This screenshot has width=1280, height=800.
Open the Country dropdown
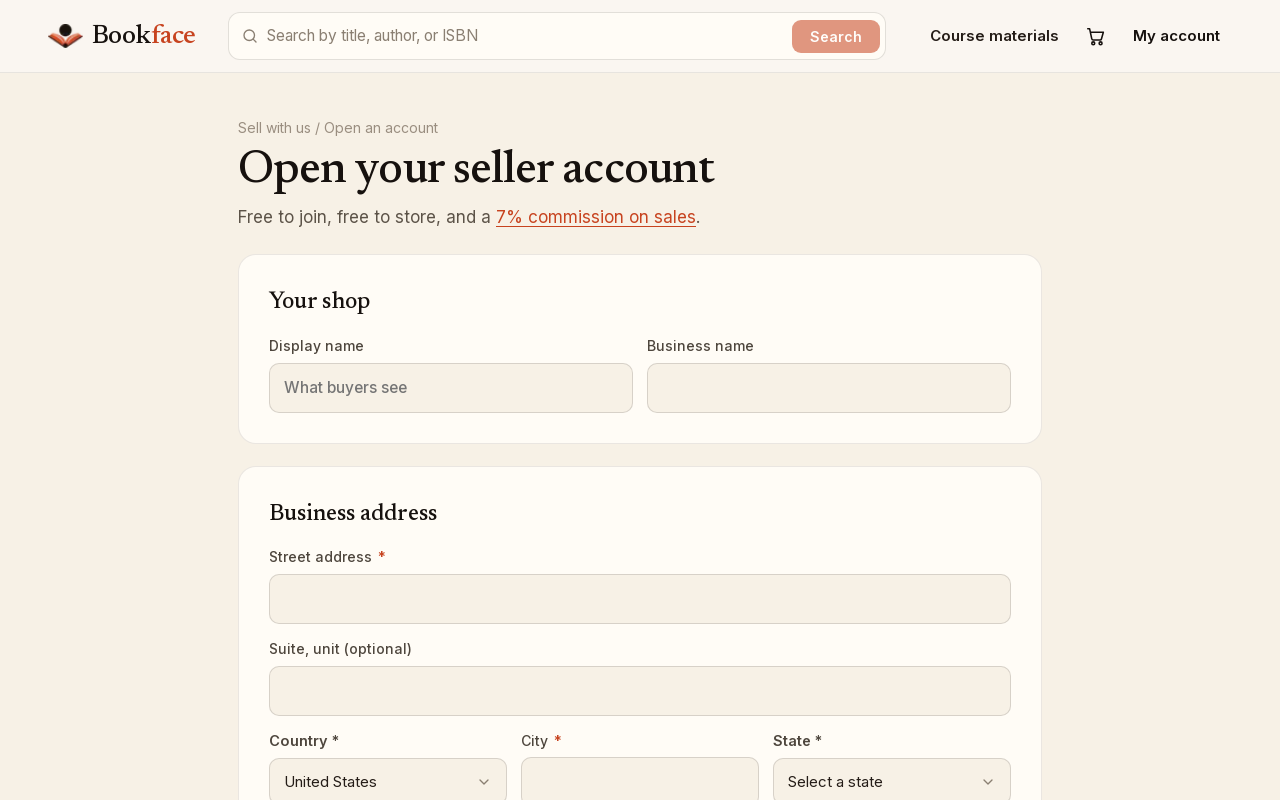tap(388, 781)
